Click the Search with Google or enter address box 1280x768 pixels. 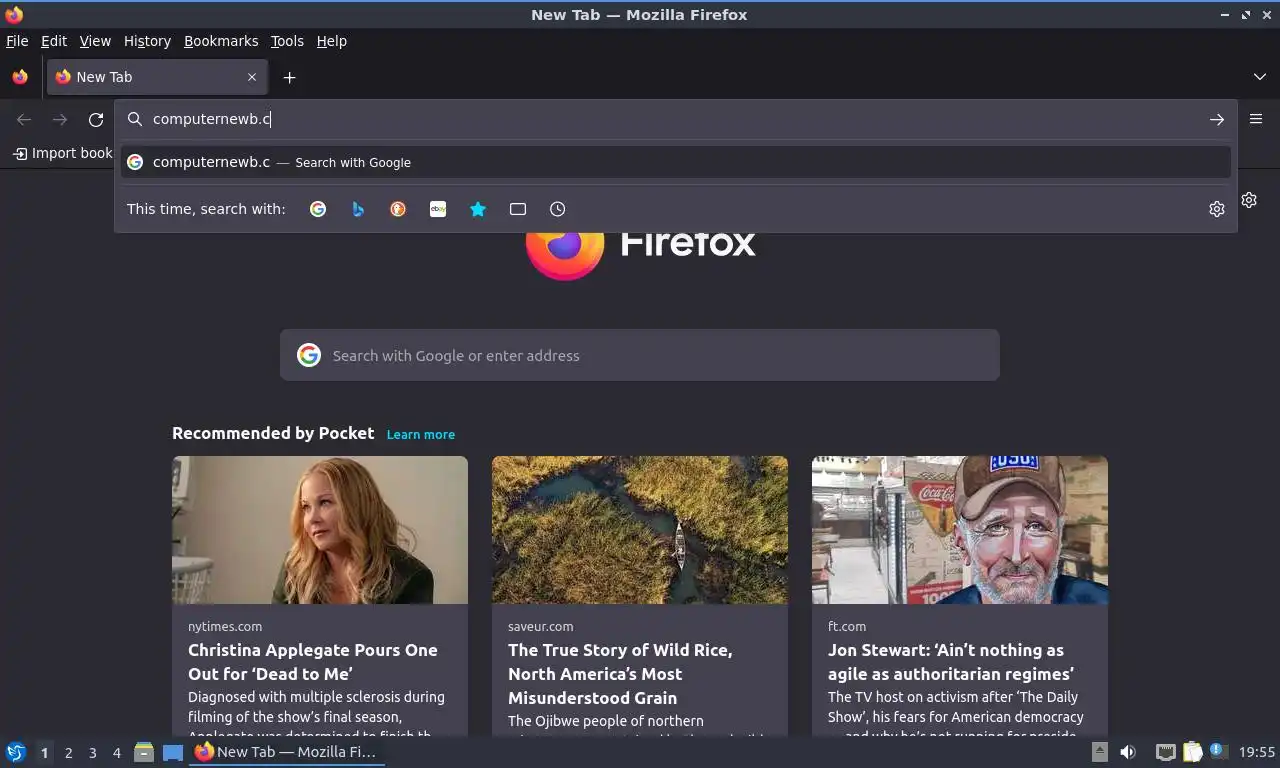(x=640, y=355)
